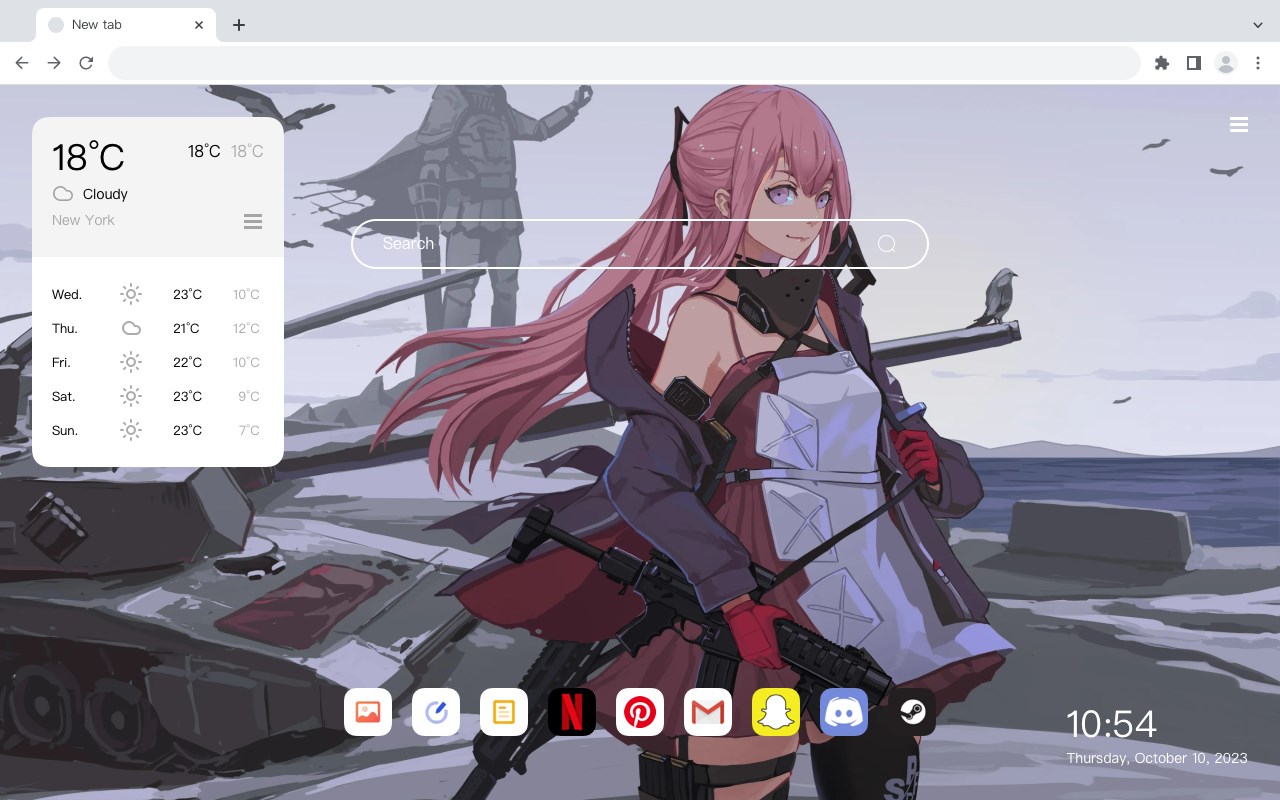Viewport: 1280px width, 800px height.
Task: Select the Fri. forecast row label
Action: click(x=61, y=362)
